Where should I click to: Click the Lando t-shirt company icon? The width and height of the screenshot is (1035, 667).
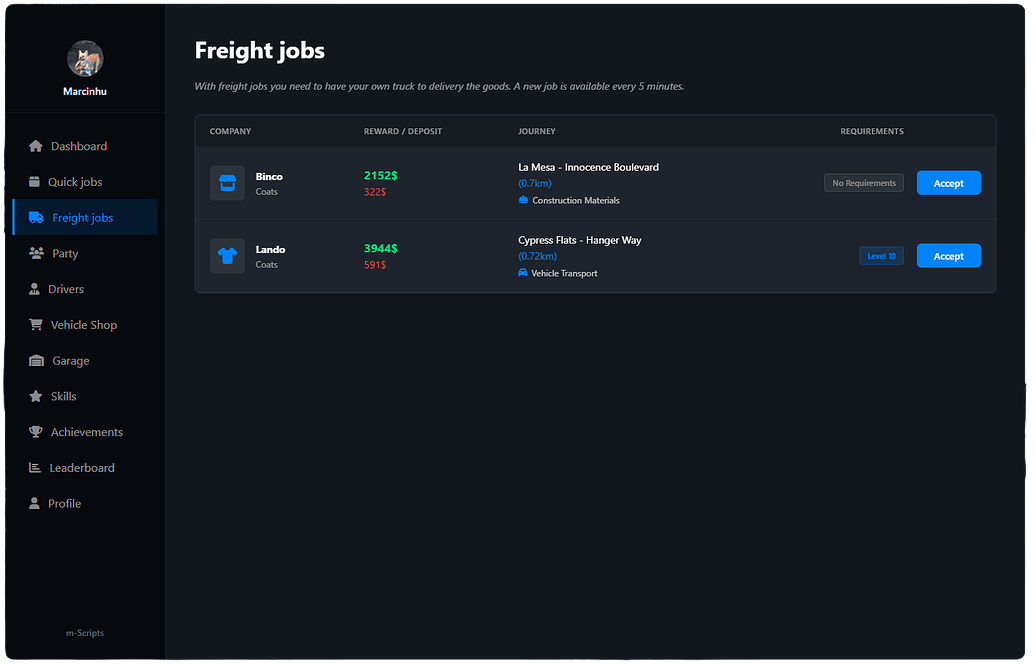(x=227, y=256)
